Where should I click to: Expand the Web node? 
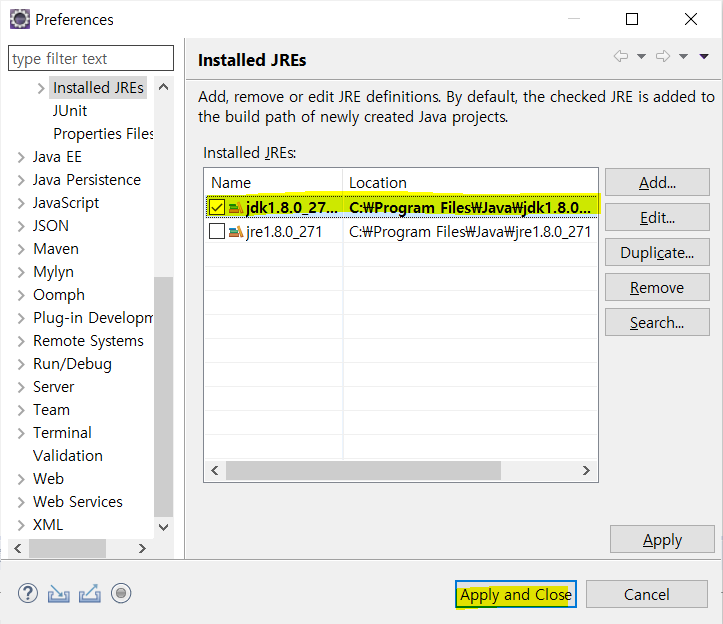tap(21, 479)
